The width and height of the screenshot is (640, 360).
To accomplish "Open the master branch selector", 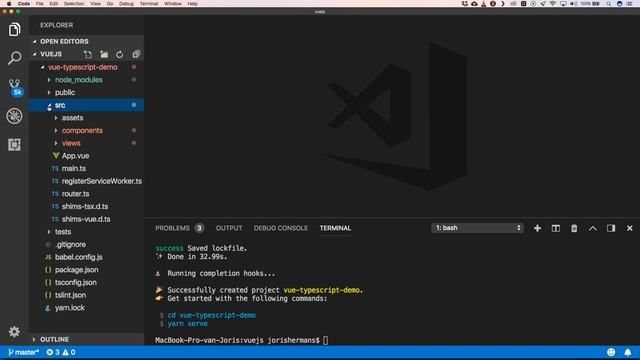I will click(x=23, y=352).
